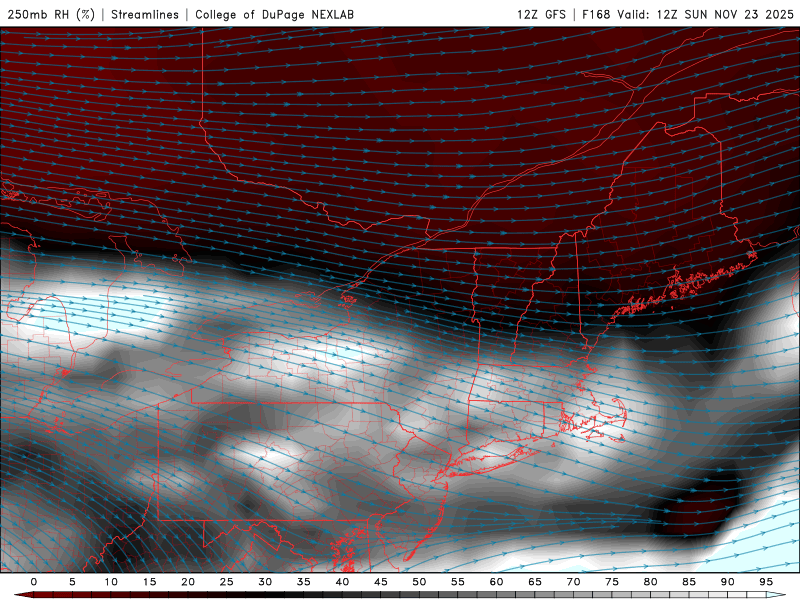The height and width of the screenshot is (600, 800).
Task: Select the colorbar label "35"
Action: tap(303, 582)
